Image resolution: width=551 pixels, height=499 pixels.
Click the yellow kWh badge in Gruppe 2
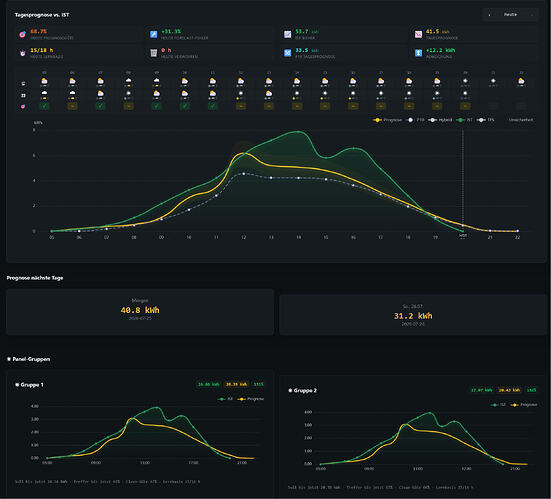pyautogui.click(x=510, y=390)
